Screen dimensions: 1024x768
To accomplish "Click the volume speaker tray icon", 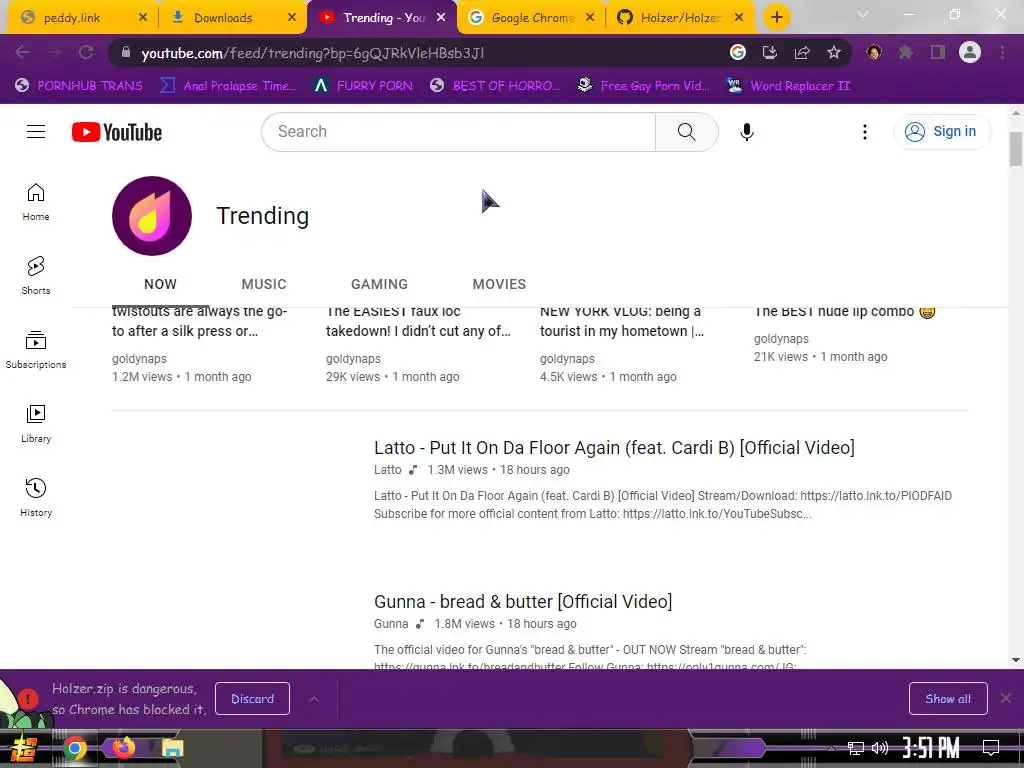I will pos(880,748).
